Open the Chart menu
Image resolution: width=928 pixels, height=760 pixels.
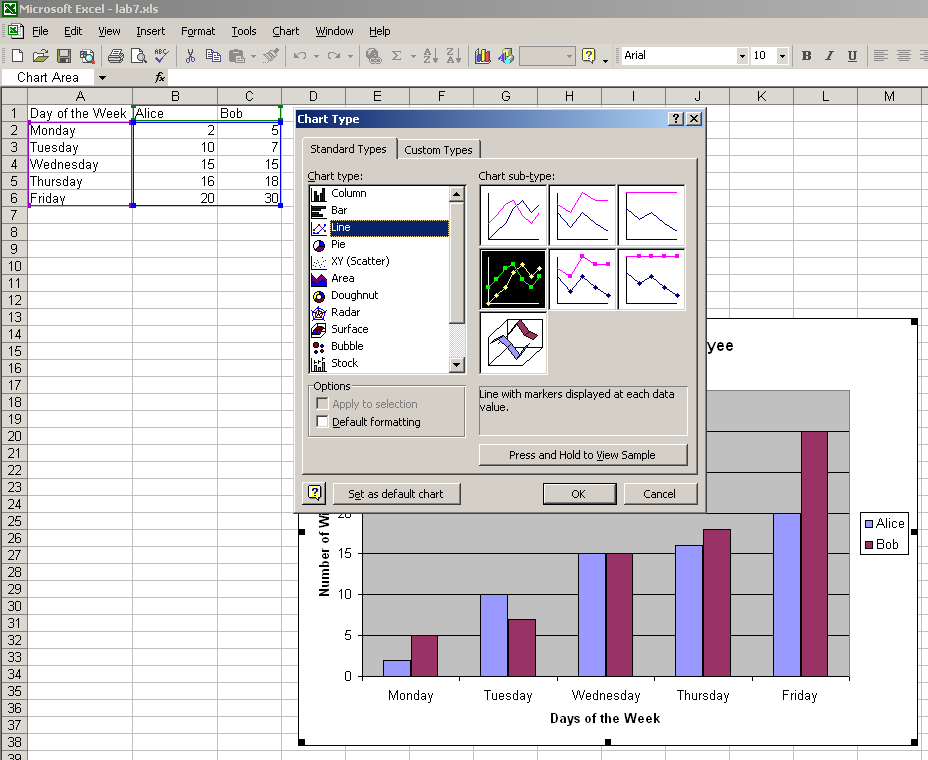[x=285, y=31]
